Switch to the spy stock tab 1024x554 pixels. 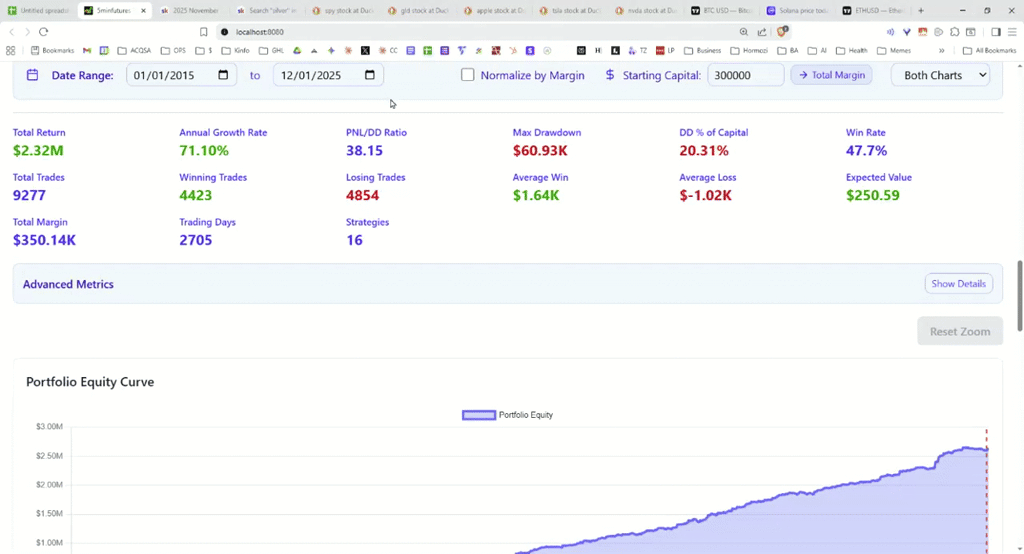pos(342,10)
